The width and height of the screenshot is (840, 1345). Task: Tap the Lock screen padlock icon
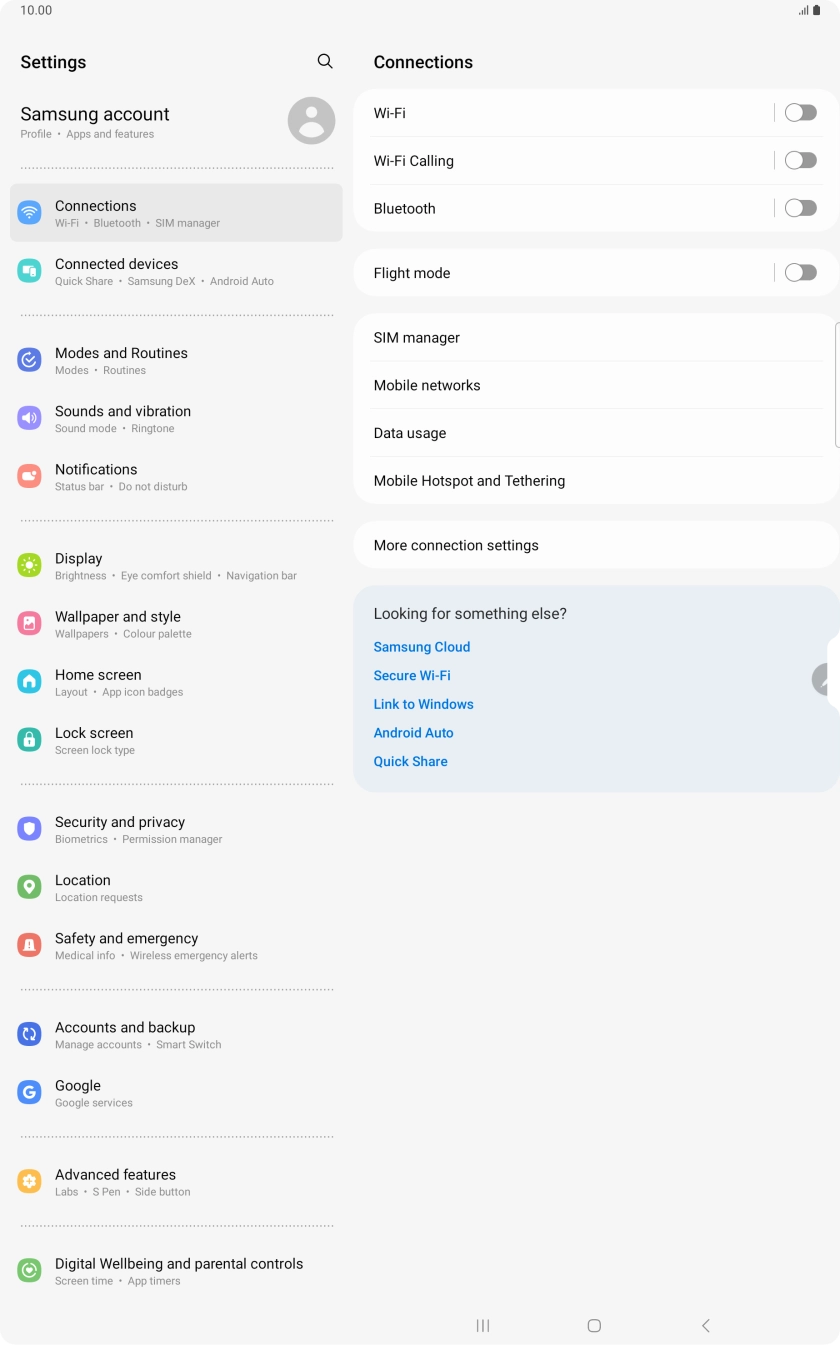point(29,740)
